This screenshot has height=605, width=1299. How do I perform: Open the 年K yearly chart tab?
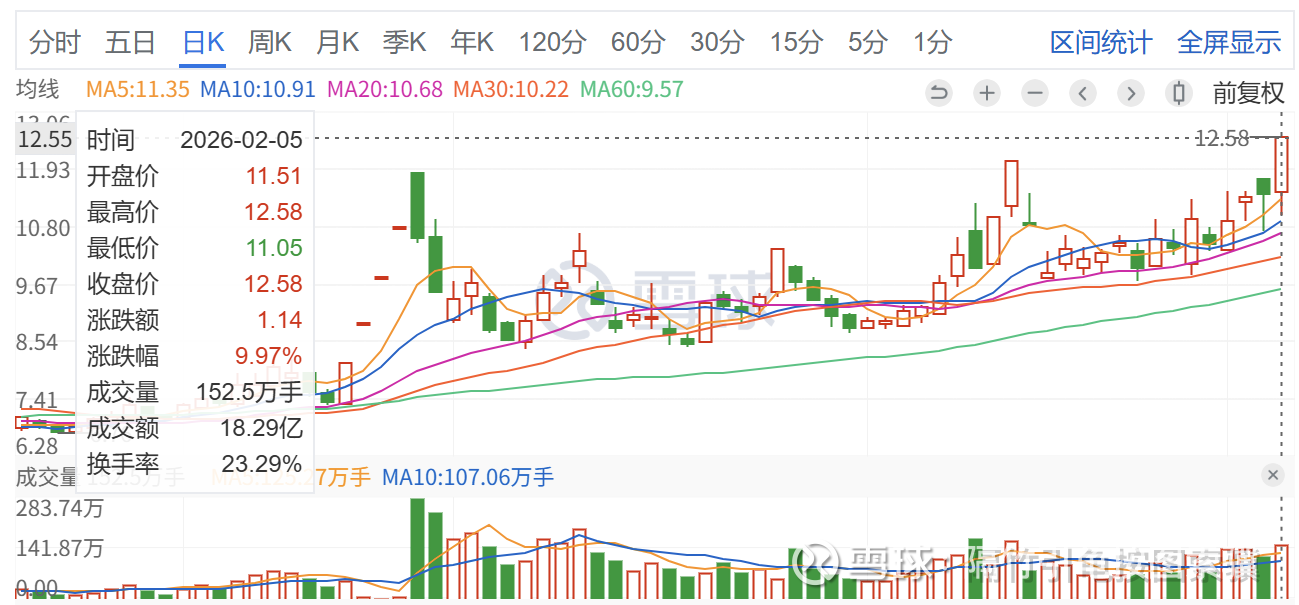click(x=472, y=42)
